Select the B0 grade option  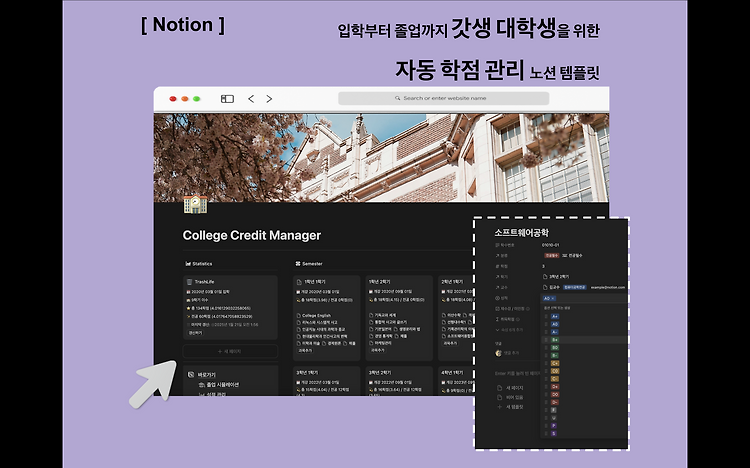(x=555, y=347)
